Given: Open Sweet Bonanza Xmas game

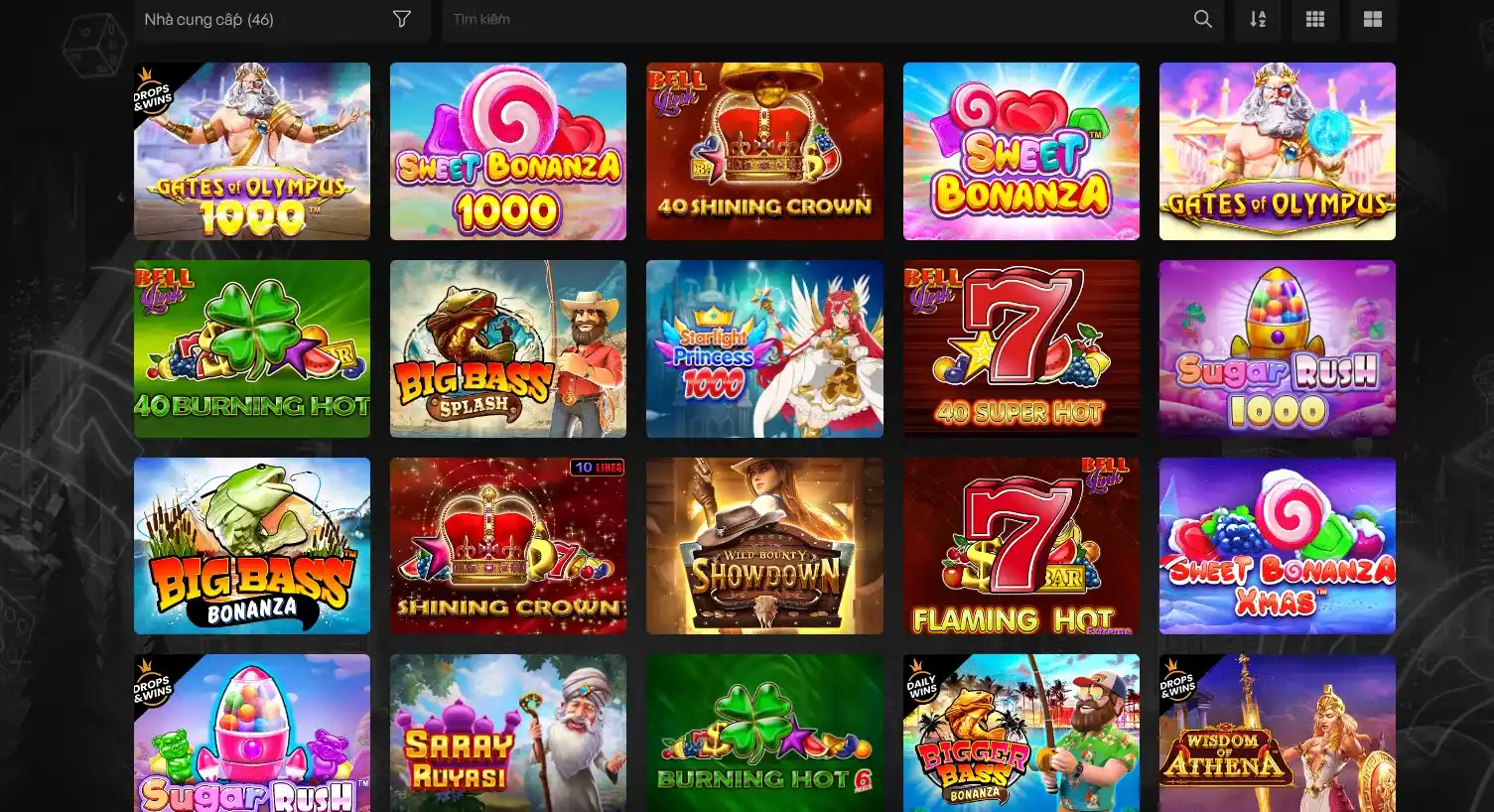Looking at the screenshot, I should click(1278, 546).
